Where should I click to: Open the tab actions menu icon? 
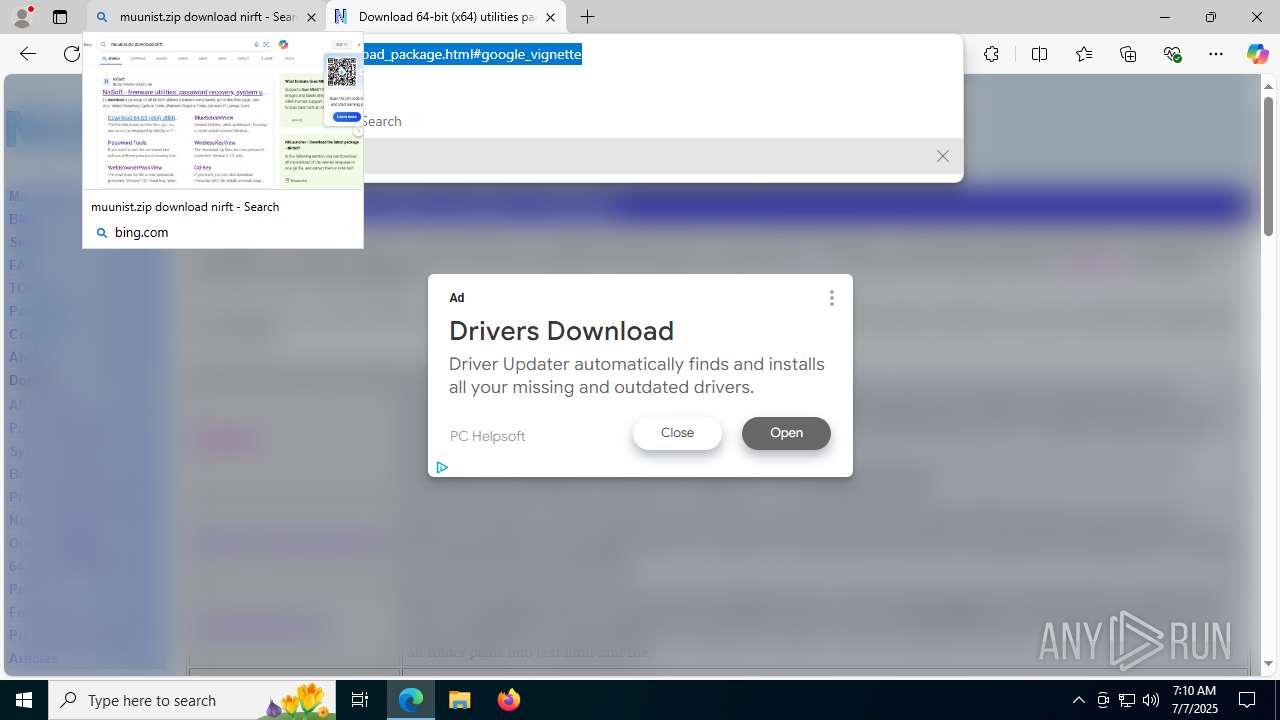(x=60, y=17)
